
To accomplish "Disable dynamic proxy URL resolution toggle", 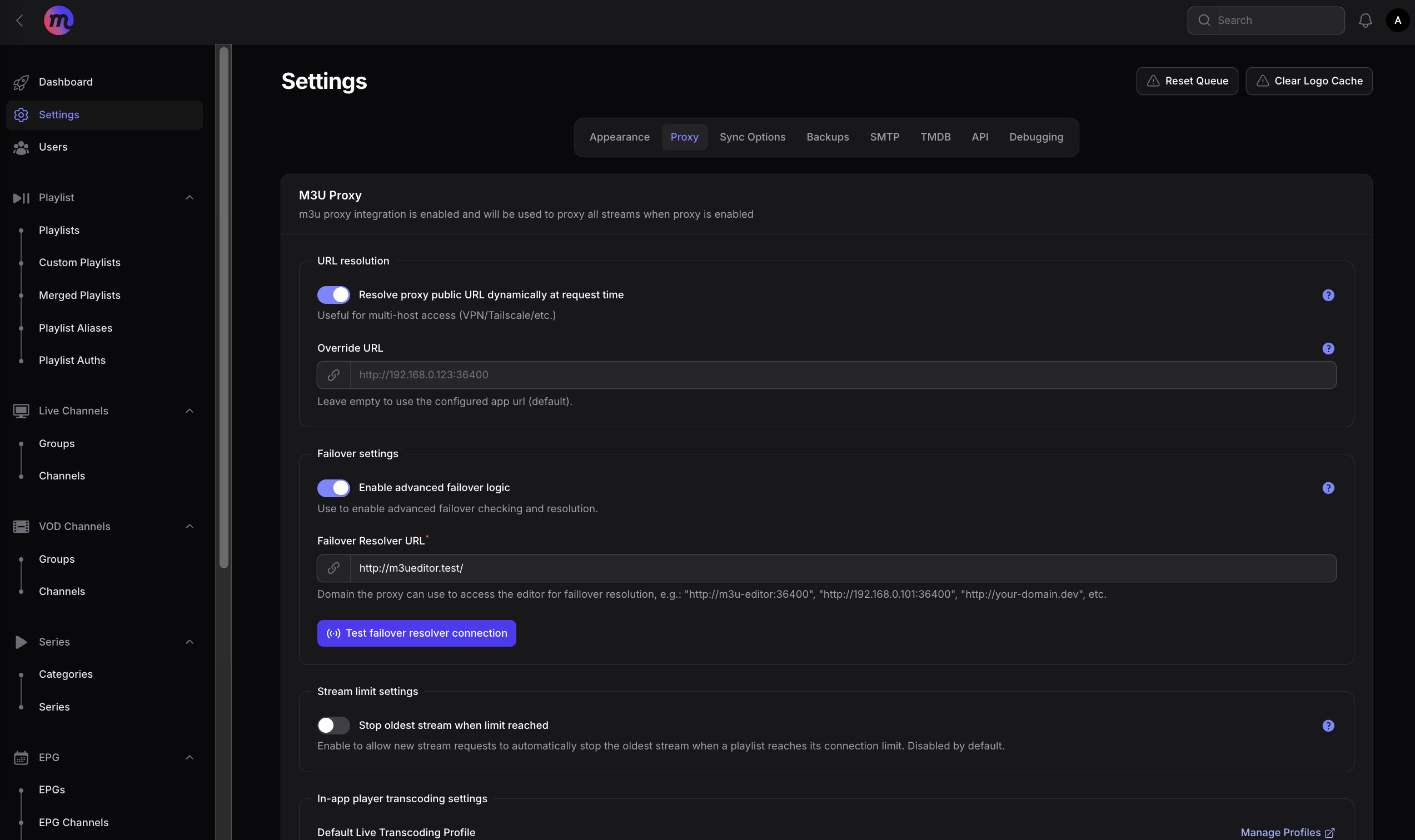I will (x=333, y=295).
